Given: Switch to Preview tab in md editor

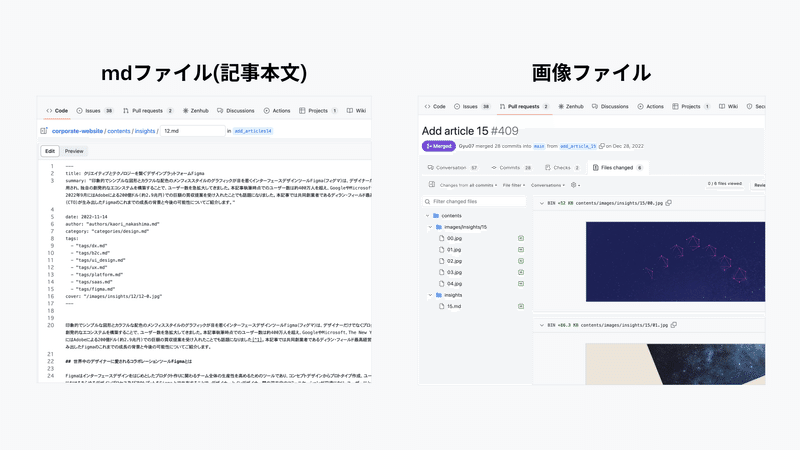Looking at the screenshot, I should point(74,151).
